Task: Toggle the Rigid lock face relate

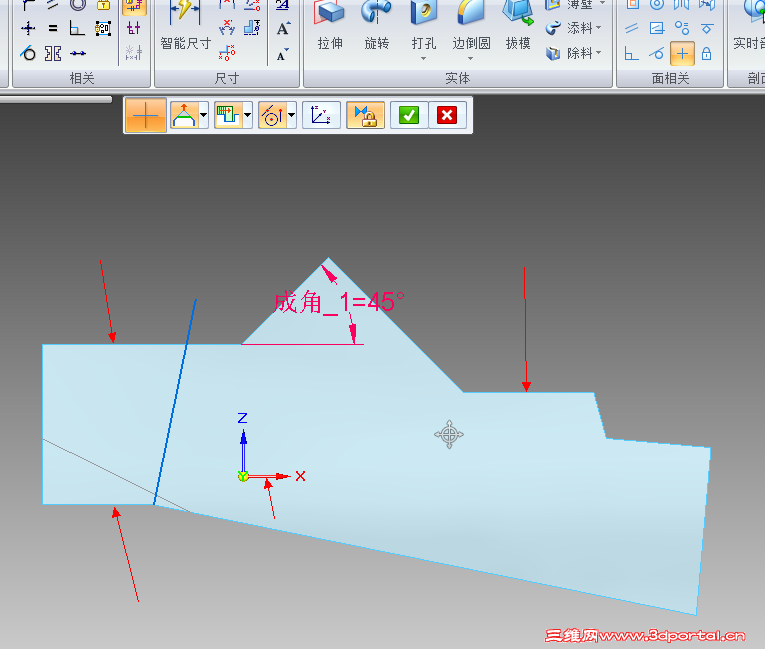Action: (706, 53)
